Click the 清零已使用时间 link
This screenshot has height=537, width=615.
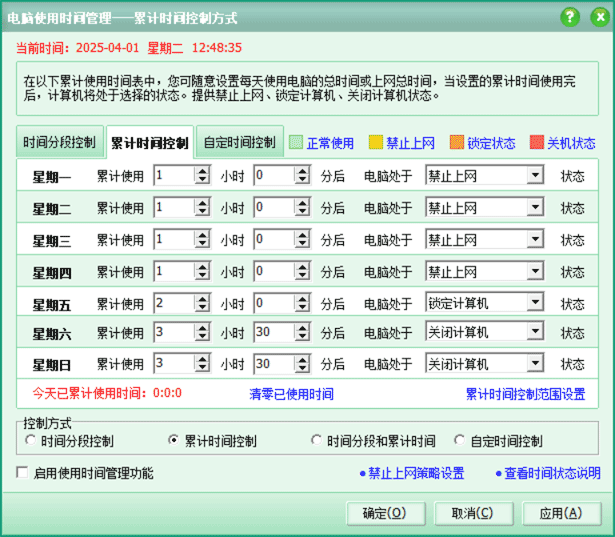tap(291, 394)
